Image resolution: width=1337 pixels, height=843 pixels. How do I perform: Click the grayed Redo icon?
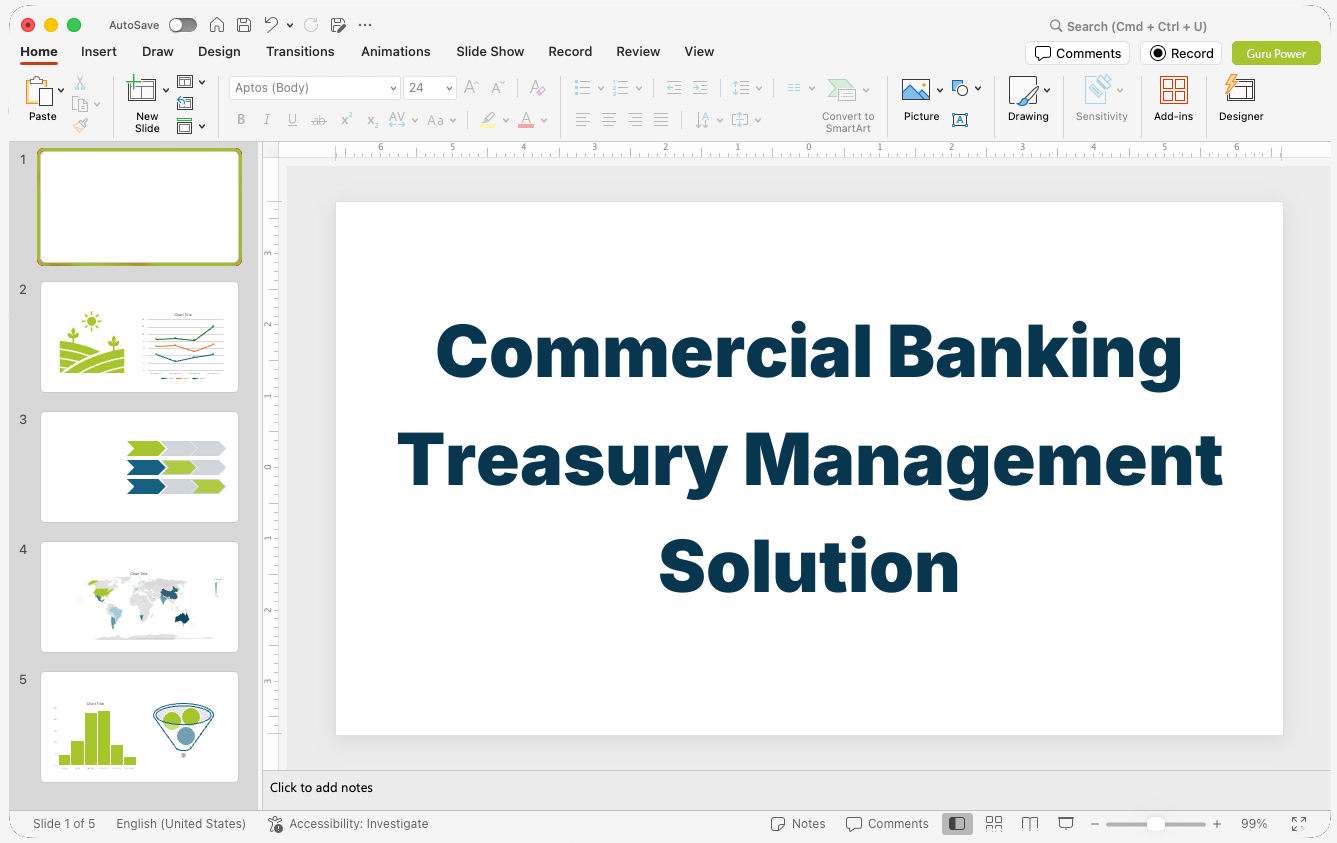(310, 25)
